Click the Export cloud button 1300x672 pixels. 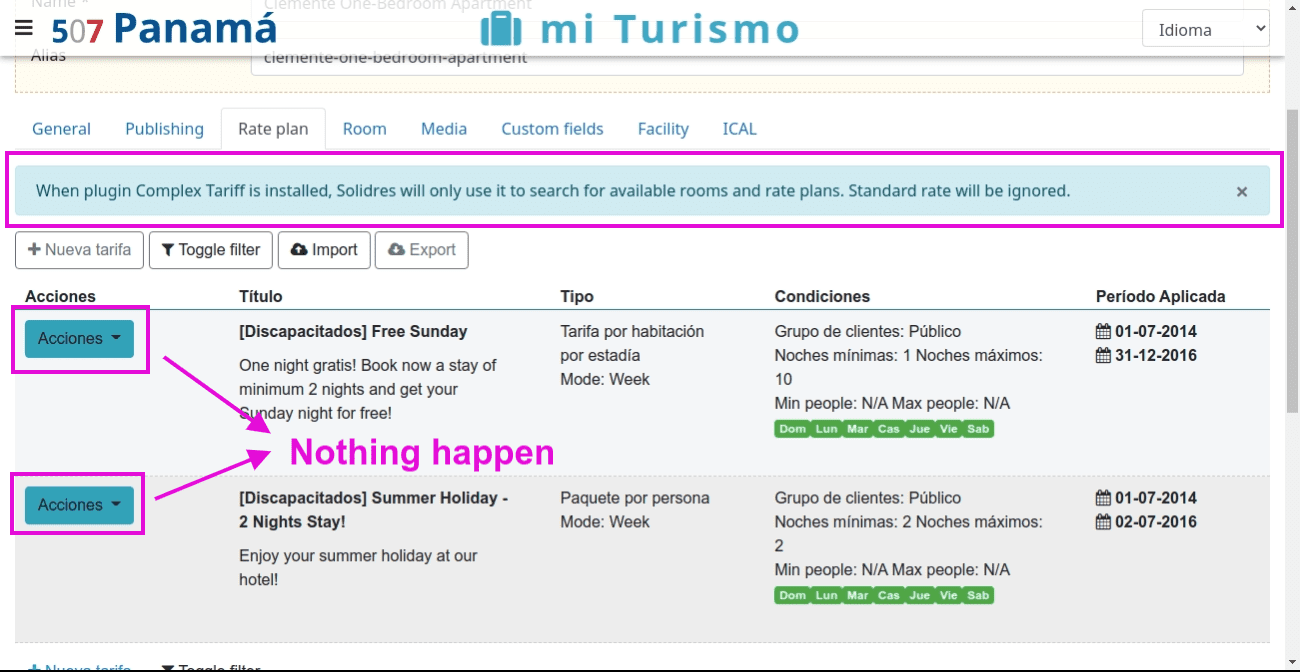[421, 250]
